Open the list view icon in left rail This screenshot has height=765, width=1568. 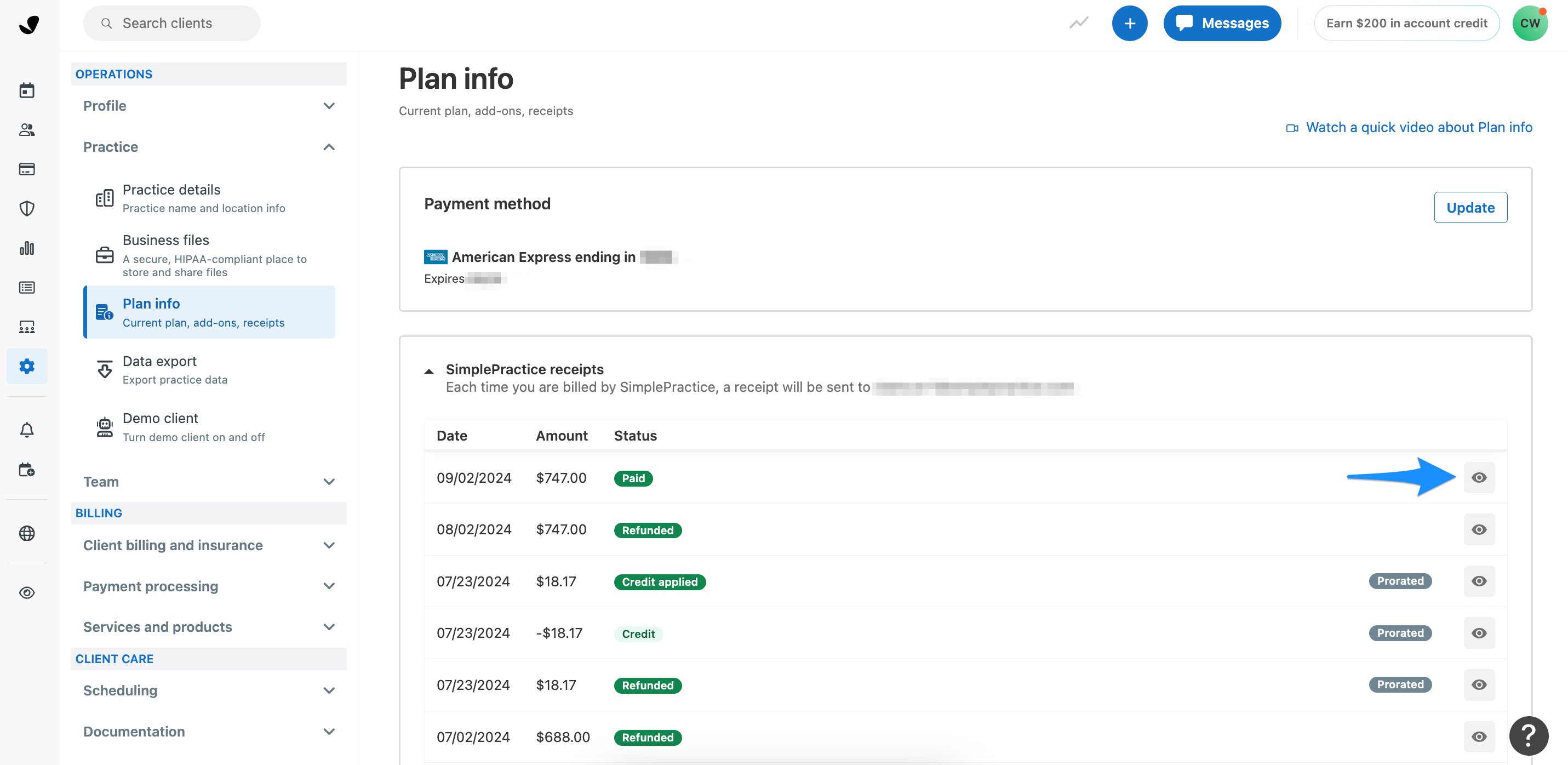pos(27,288)
